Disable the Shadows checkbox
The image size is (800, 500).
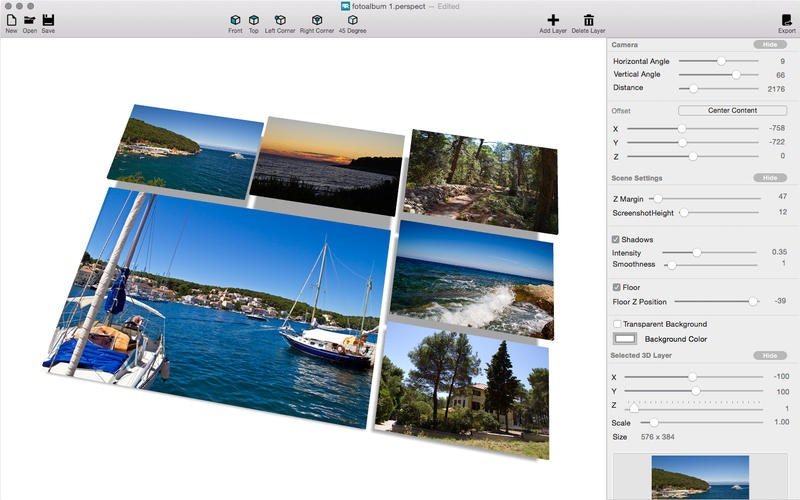[x=616, y=240]
